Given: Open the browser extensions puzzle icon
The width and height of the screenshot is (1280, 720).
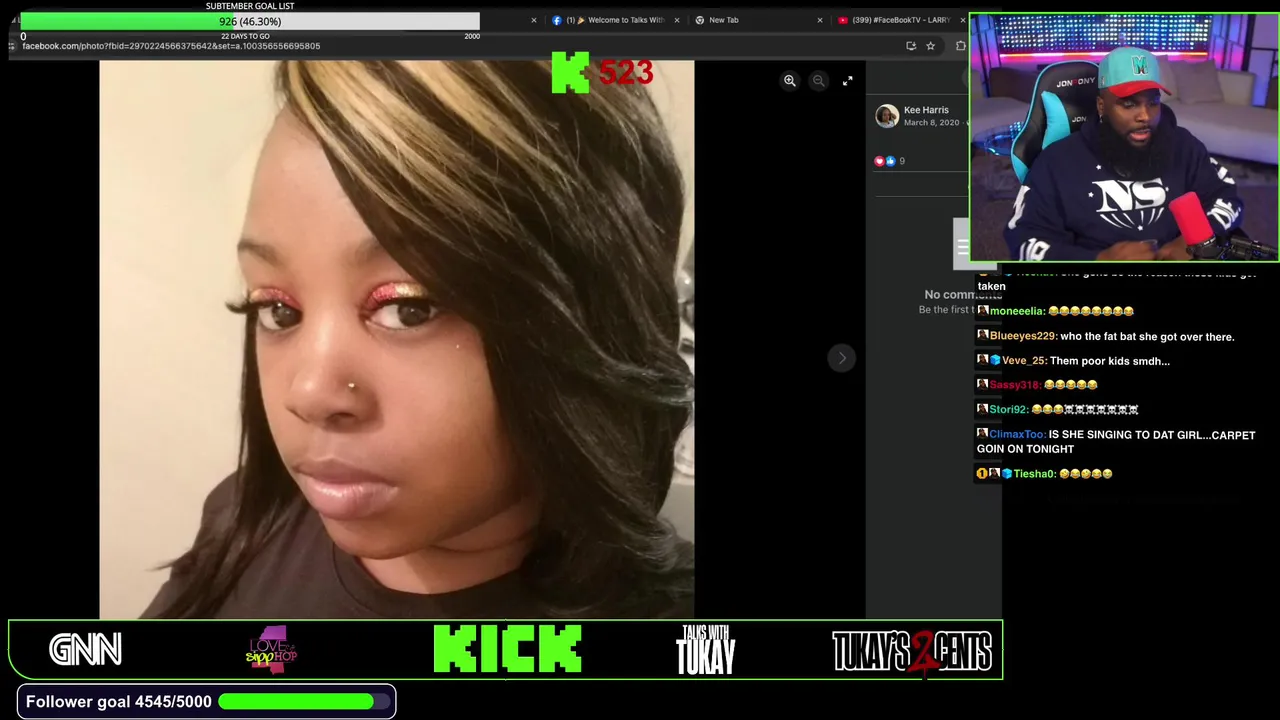Looking at the screenshot, I should [x=961, y=46].
